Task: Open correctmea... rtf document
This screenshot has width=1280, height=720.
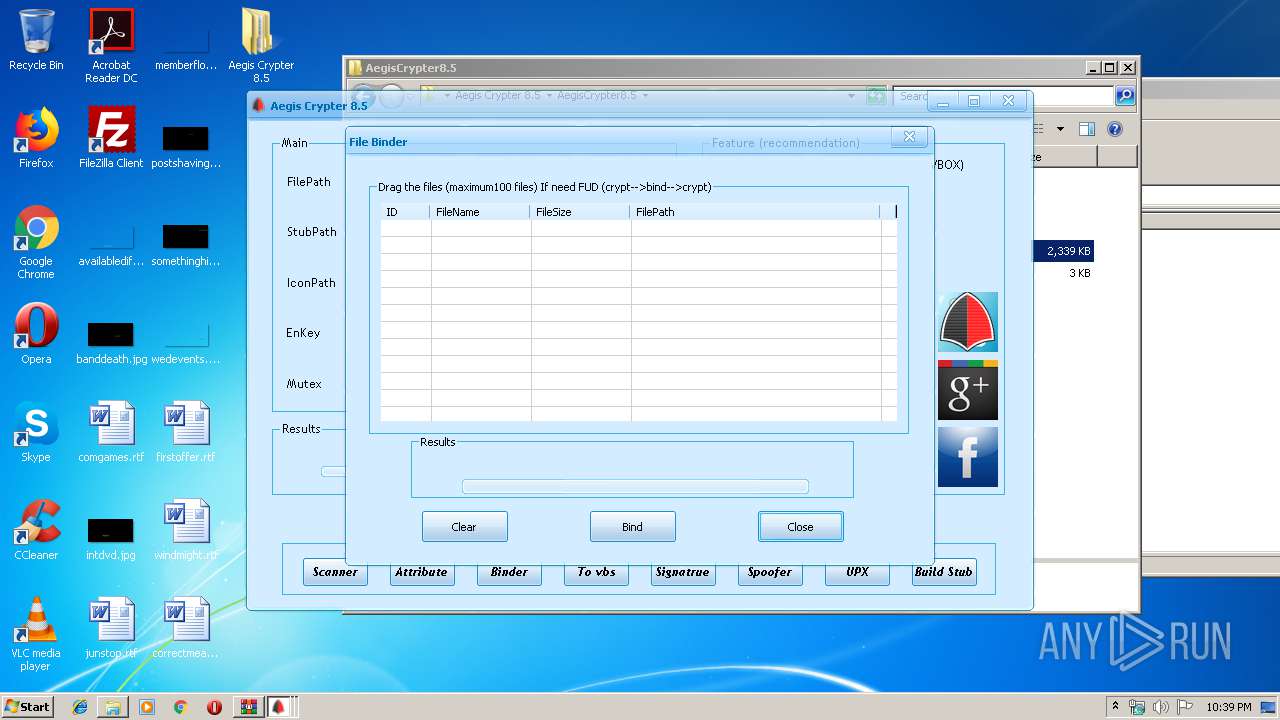Action: click(186, 628)
